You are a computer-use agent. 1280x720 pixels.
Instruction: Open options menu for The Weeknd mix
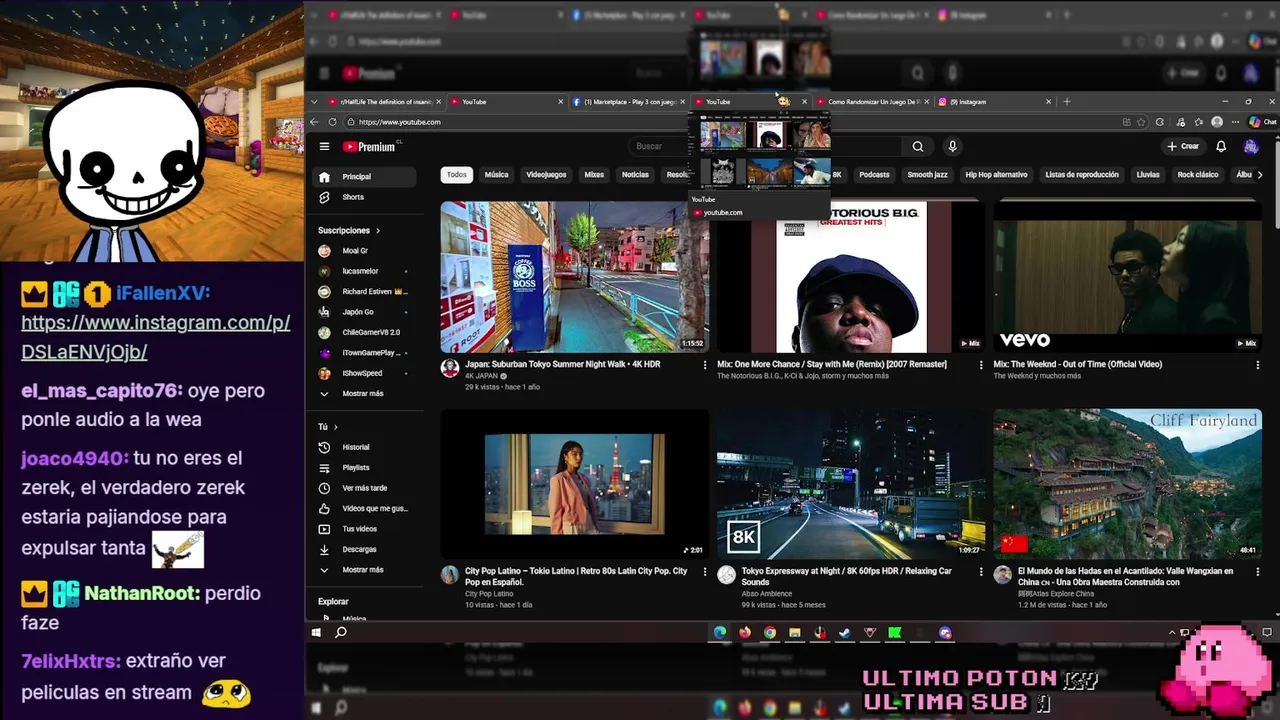[1258, 365]
